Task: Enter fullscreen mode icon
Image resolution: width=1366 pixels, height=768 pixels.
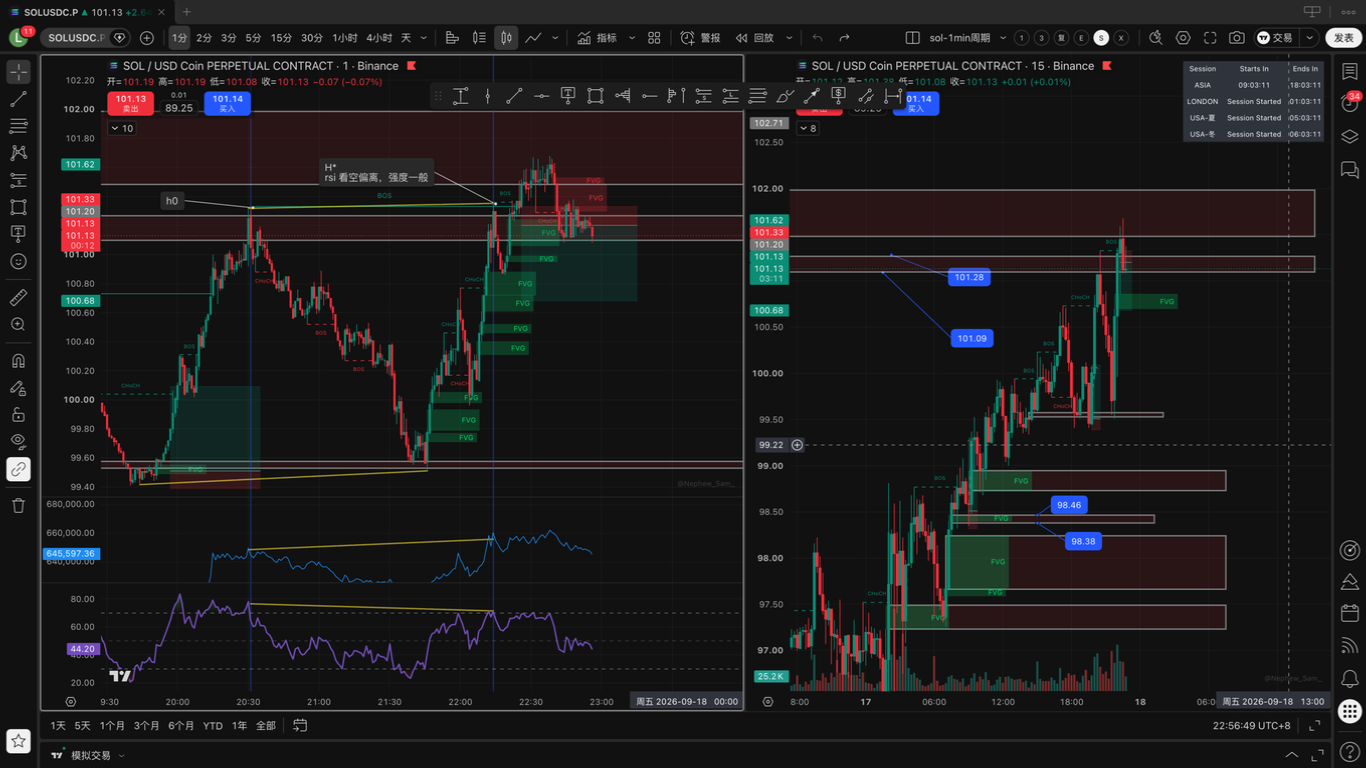Action: click(x=1210, y=38)
